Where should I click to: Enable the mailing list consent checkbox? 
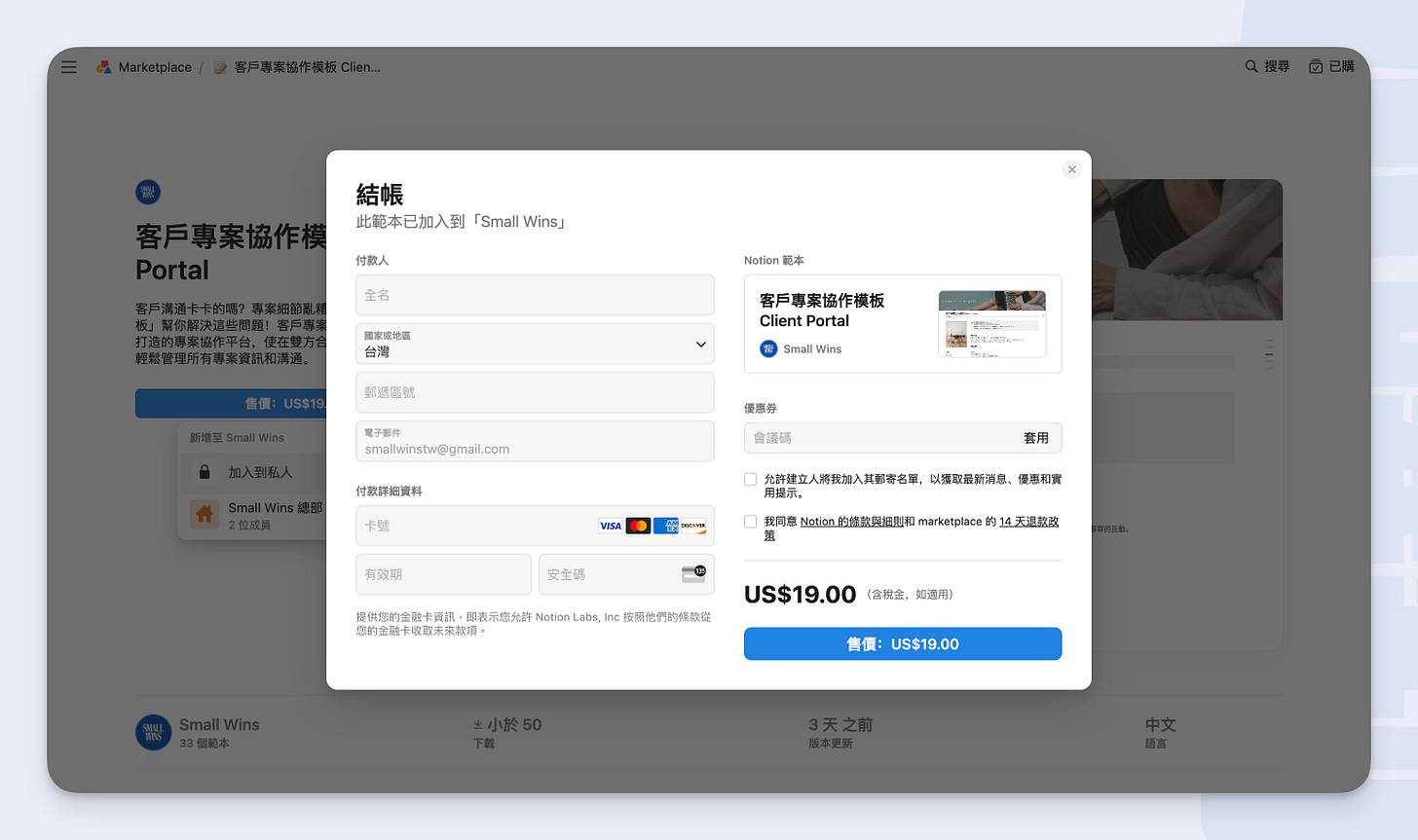(x=750, y=479)
